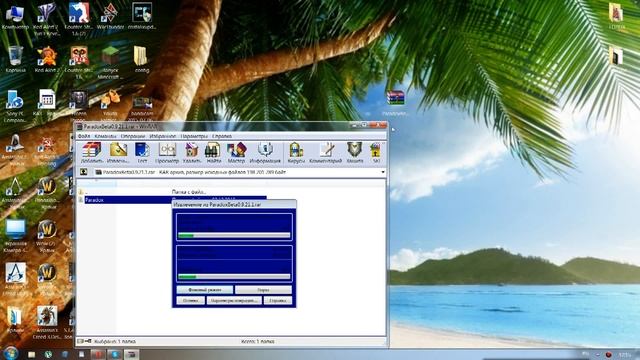Open the Справка menu in the menu bar
The height and width of the screenshot is (360, 640).
coord(222,136)
